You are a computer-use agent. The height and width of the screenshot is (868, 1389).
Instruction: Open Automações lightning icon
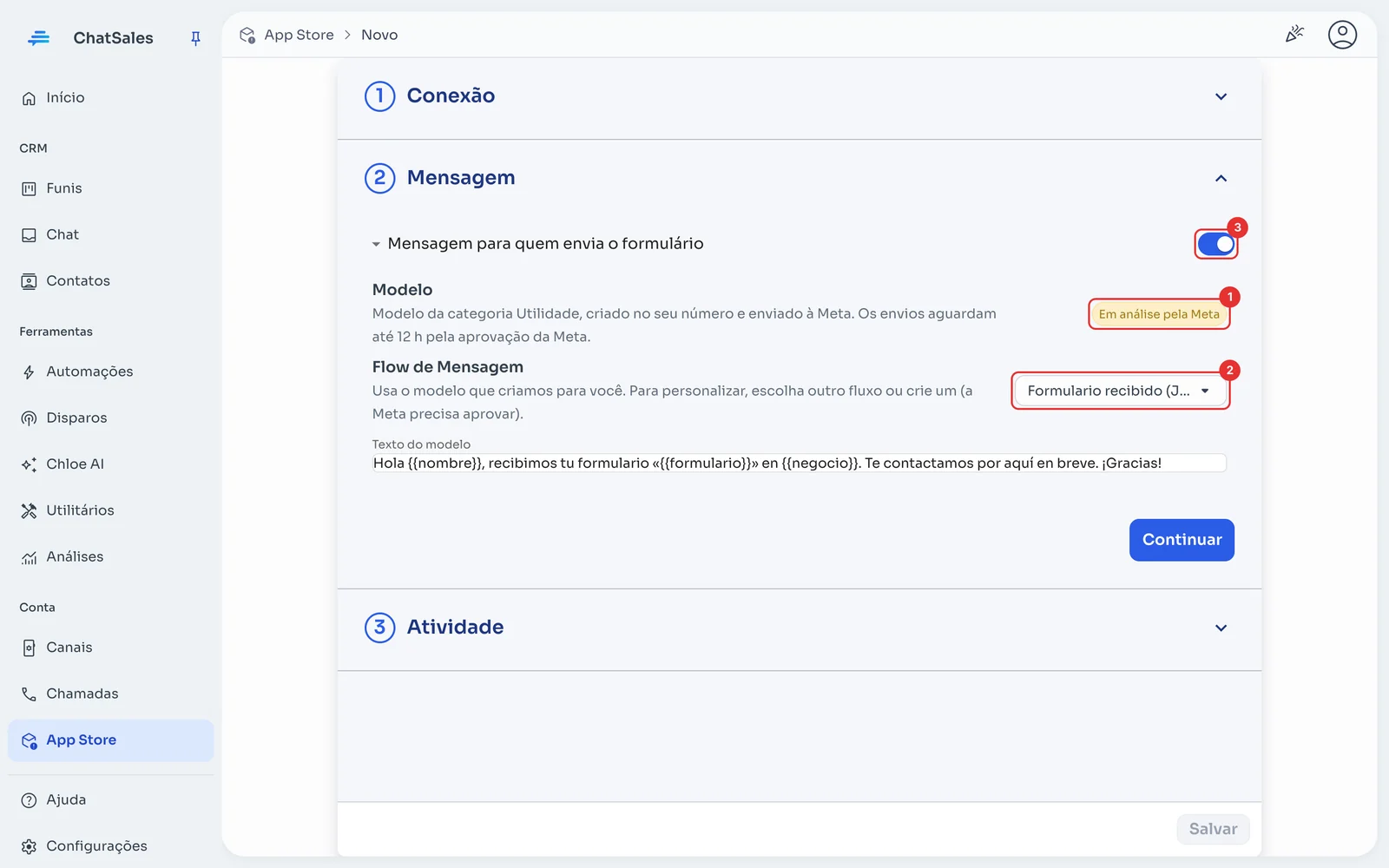point(29,372)
